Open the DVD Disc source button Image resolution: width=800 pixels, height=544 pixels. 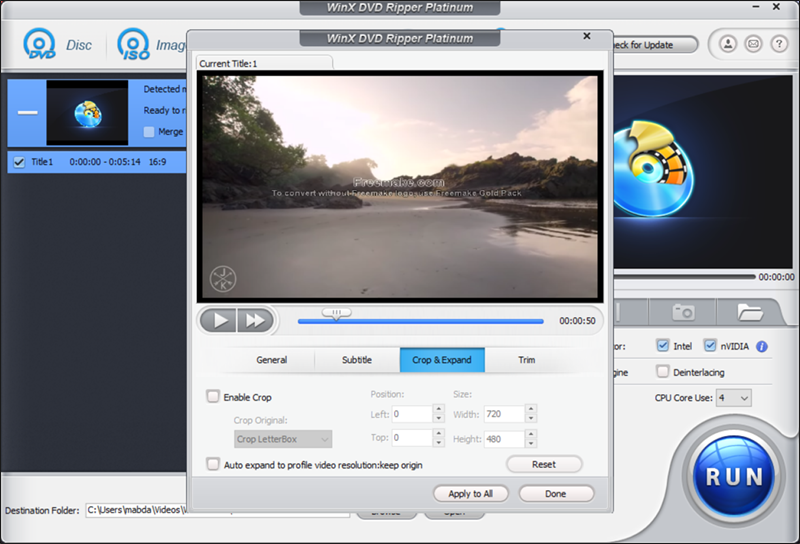point(57,44)
